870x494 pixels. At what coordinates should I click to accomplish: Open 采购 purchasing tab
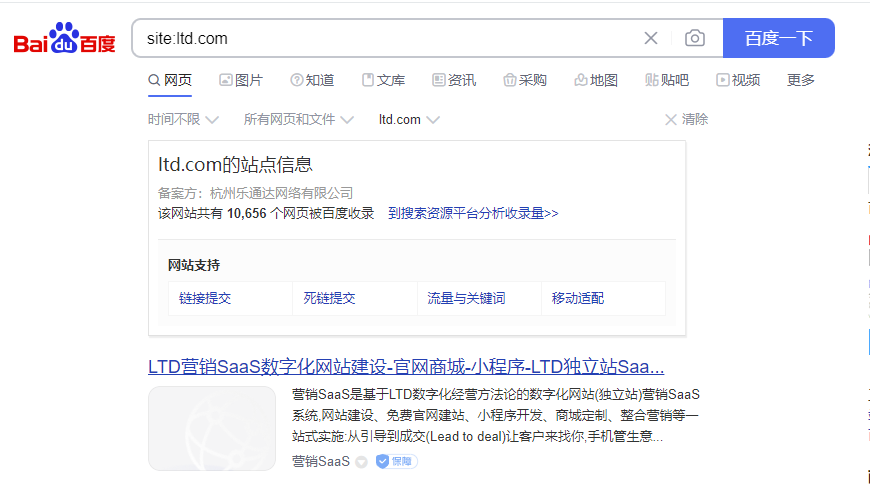pos(525,80)
